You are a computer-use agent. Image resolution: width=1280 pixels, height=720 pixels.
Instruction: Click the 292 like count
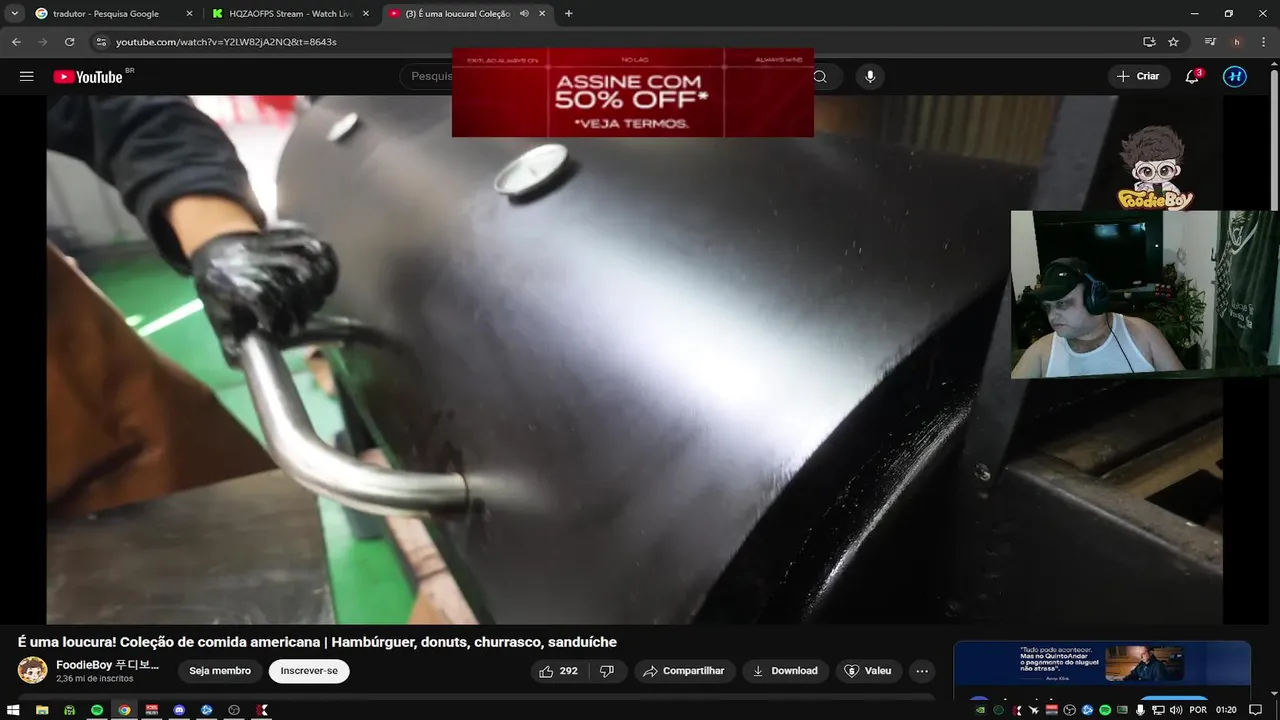569,671
